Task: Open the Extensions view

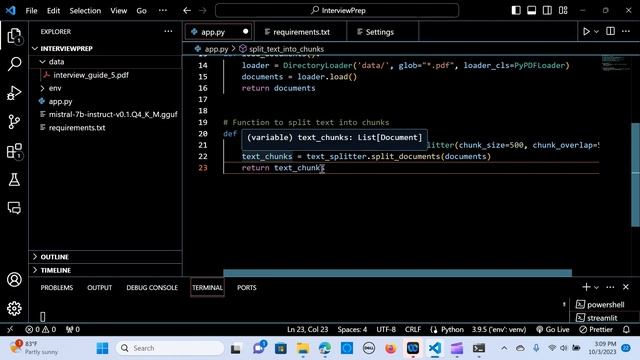Action: coord(14,151)
